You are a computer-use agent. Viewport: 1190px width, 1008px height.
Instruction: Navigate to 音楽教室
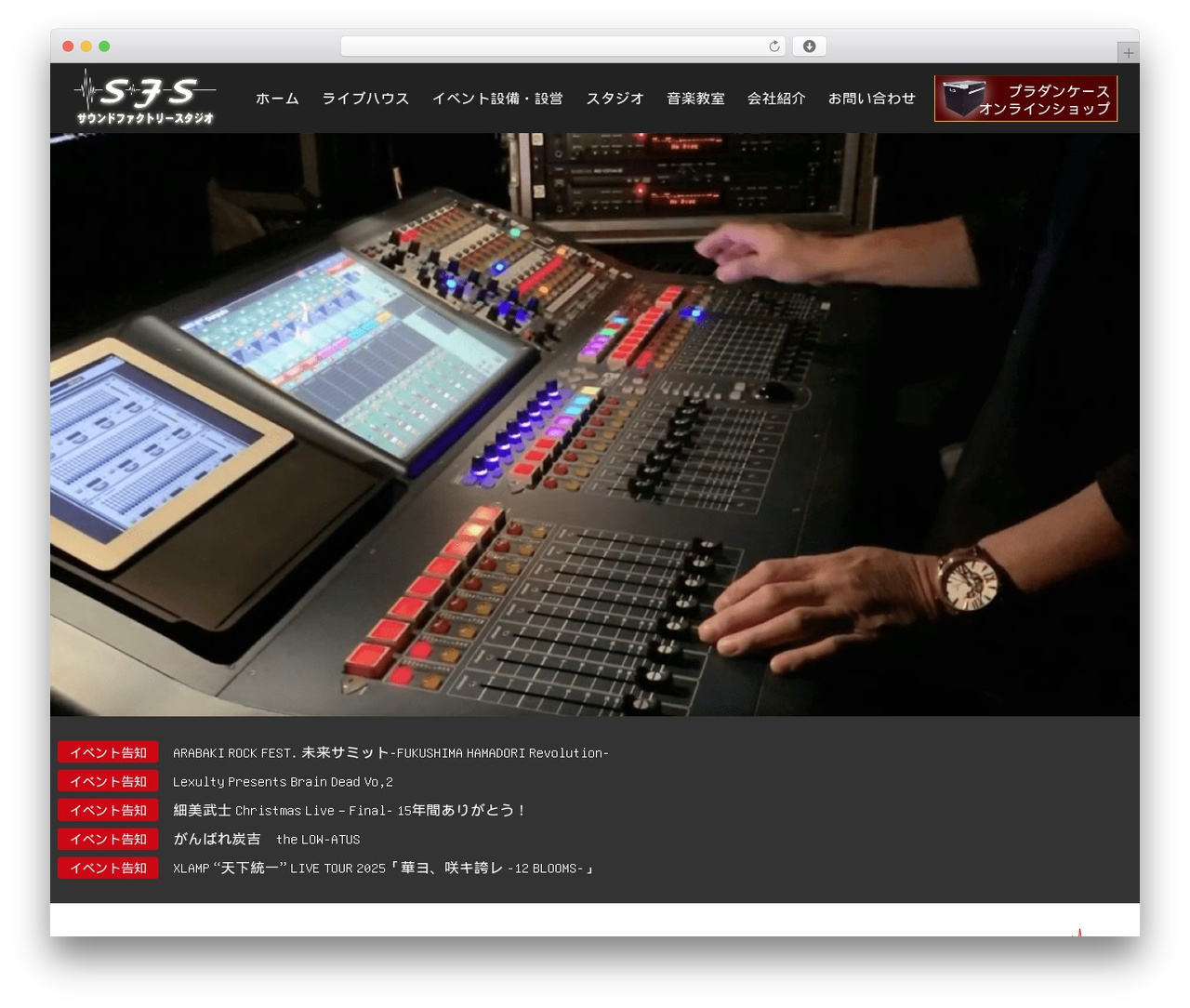coord(695,99)
